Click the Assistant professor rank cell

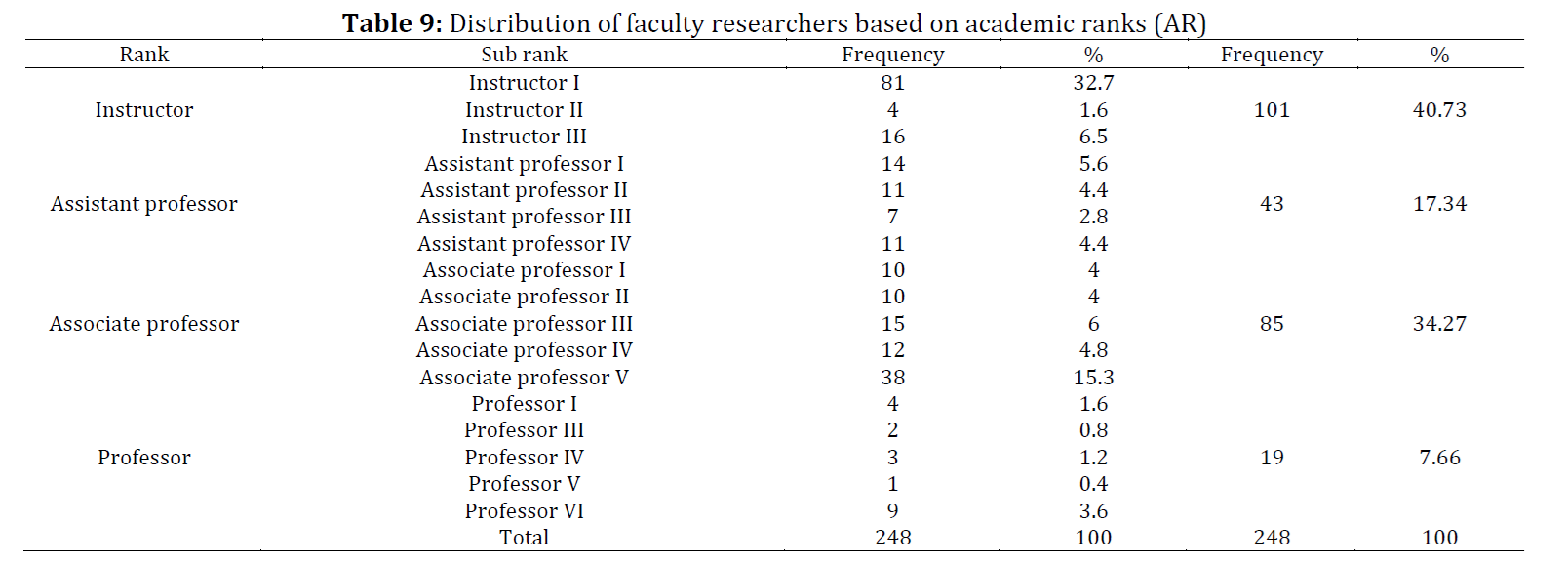(x=144, y=204)
